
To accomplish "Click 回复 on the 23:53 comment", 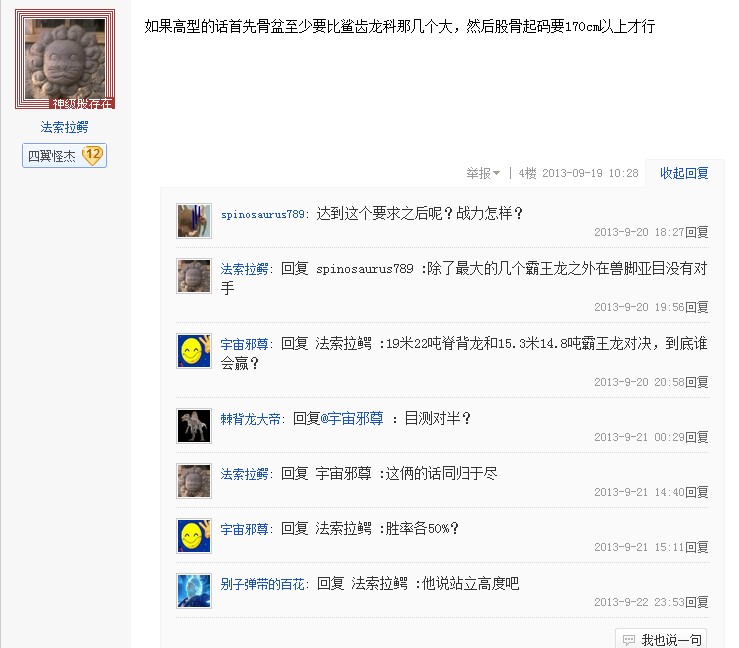I will click(x=697, y=602).
